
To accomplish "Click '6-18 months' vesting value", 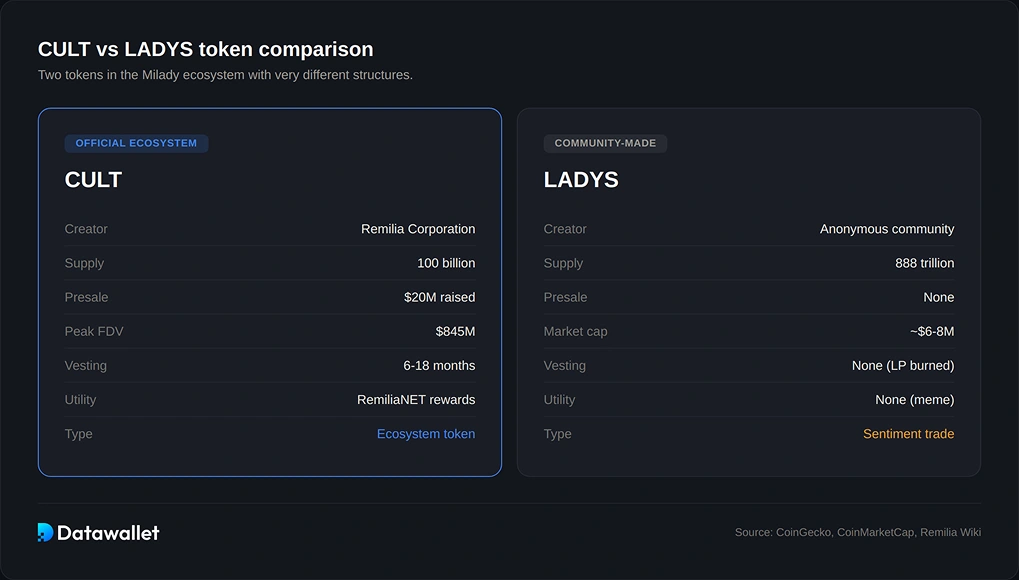I will click(x=439, y=365).
